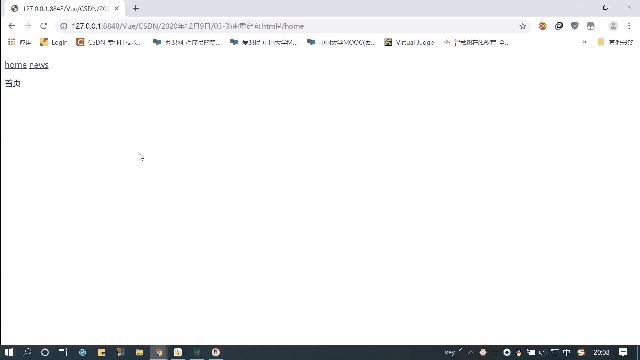Open the user profile avatar
Image resolution: width=640 pixels, height=360 pixels.
point(613,26)
